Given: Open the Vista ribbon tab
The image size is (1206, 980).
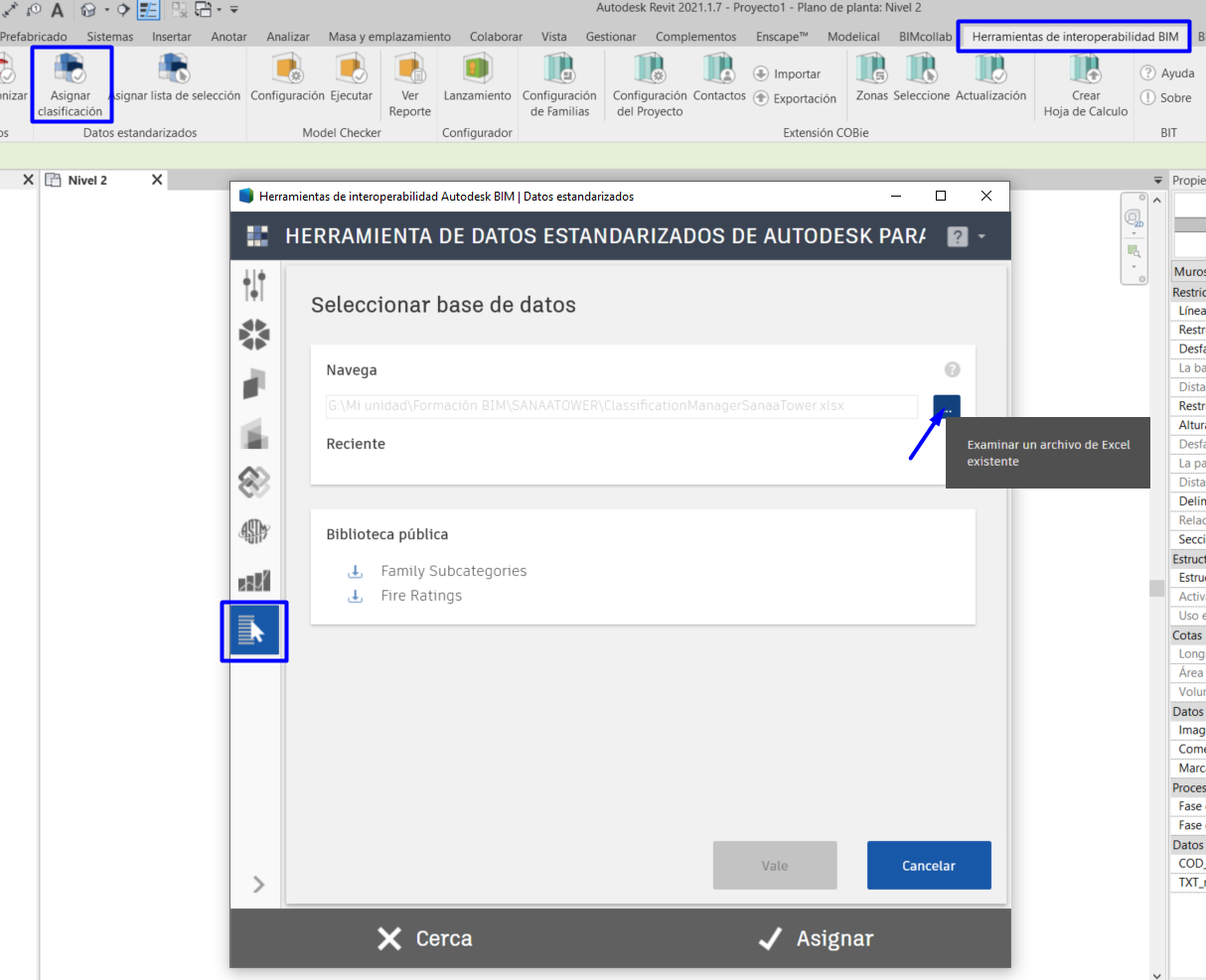Looking at the screenshot, I should point(554,37).
